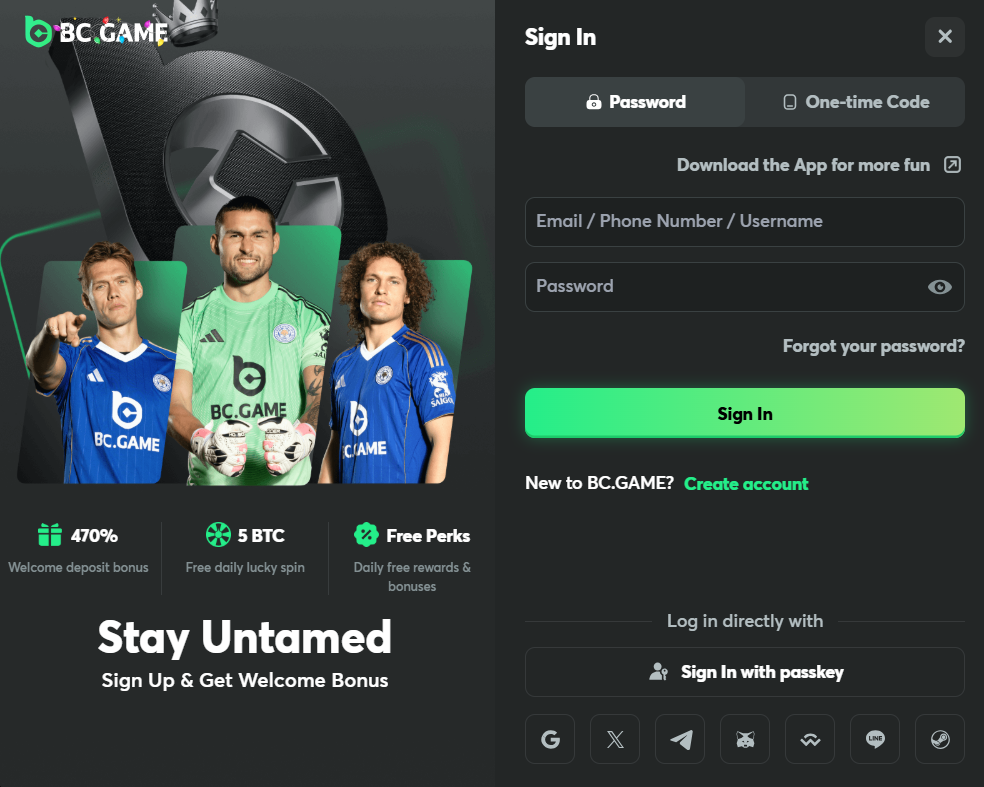Click Sign In with passkey button
The width and height of the screenshot is (984, 787).
tap(744, 672)
